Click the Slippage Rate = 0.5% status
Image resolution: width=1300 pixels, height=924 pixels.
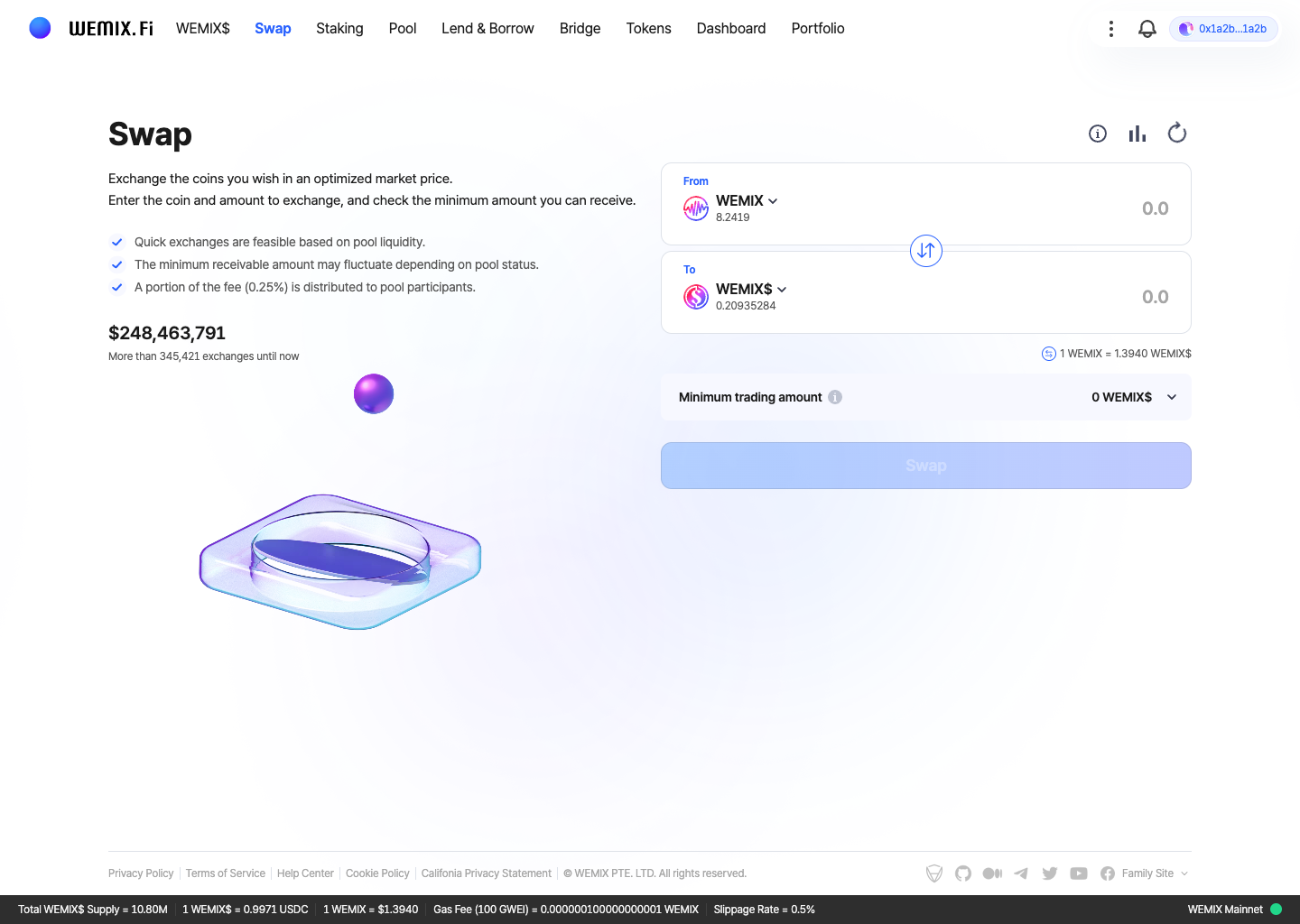pyautogui.click(x=765, y=910)
